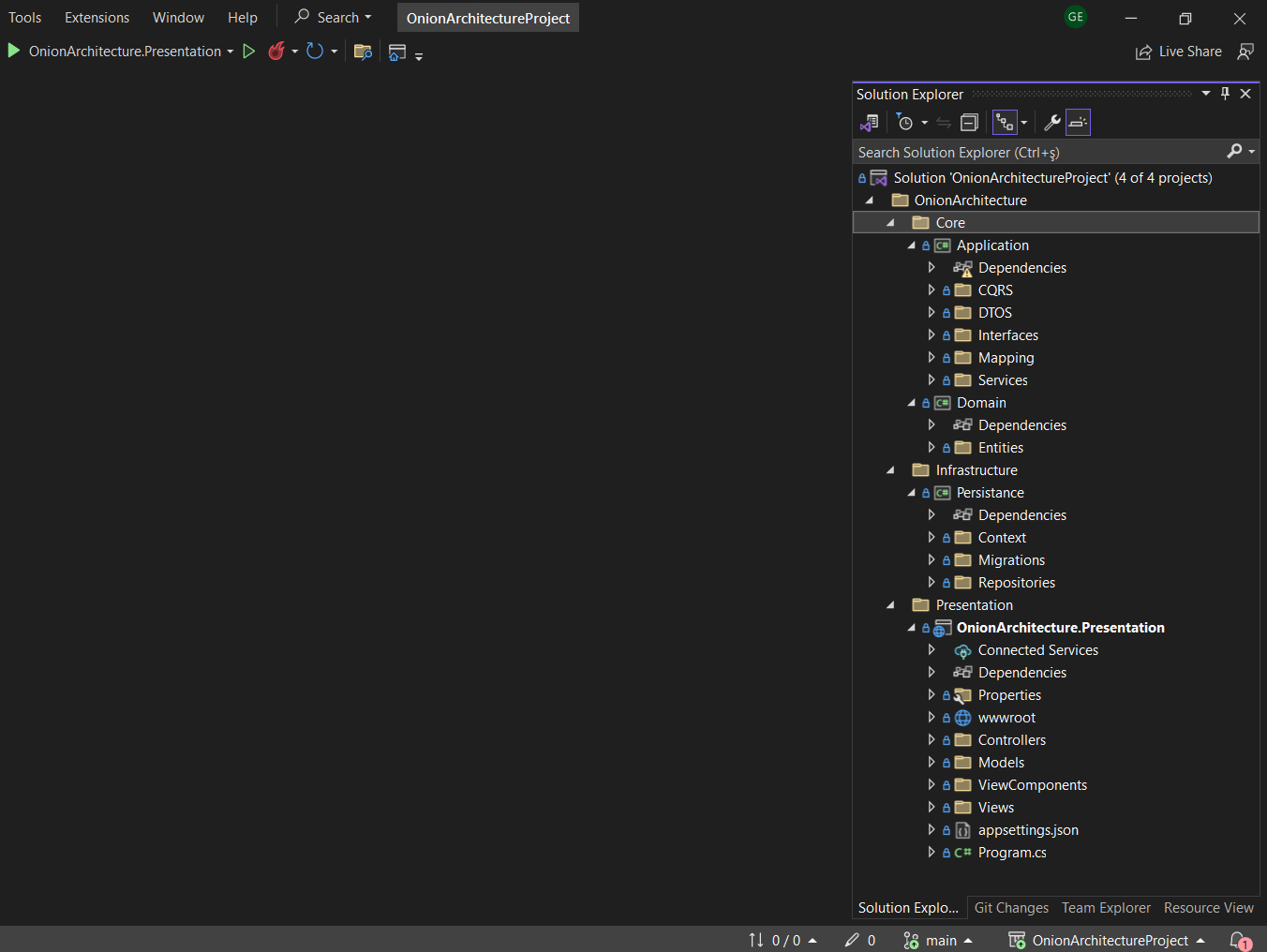
Task: Restart the application using the blue refresh icon
Action: pos(315,52)
